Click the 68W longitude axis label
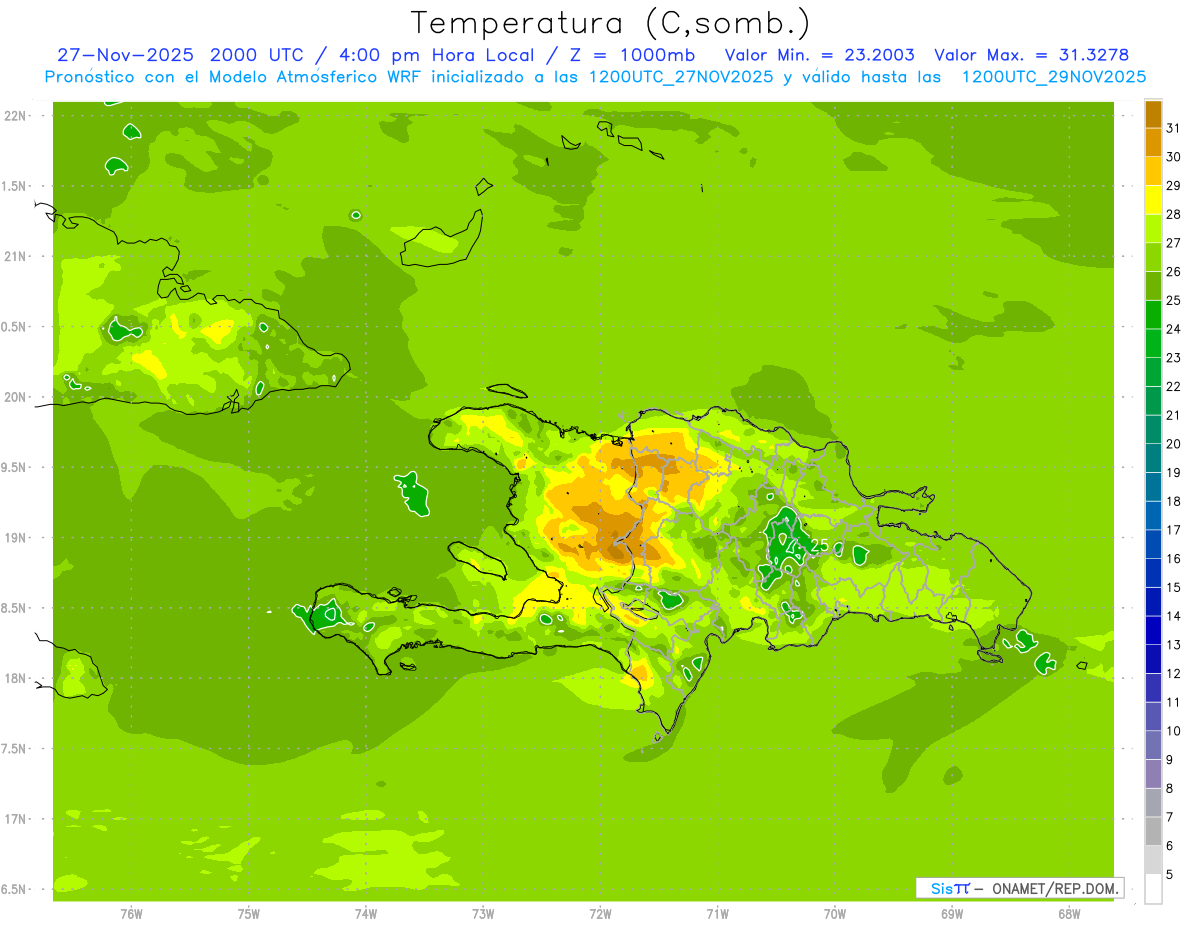The height and width of the screenshot is (927, 1200). pyautogui.click(x=1069, y=913)
